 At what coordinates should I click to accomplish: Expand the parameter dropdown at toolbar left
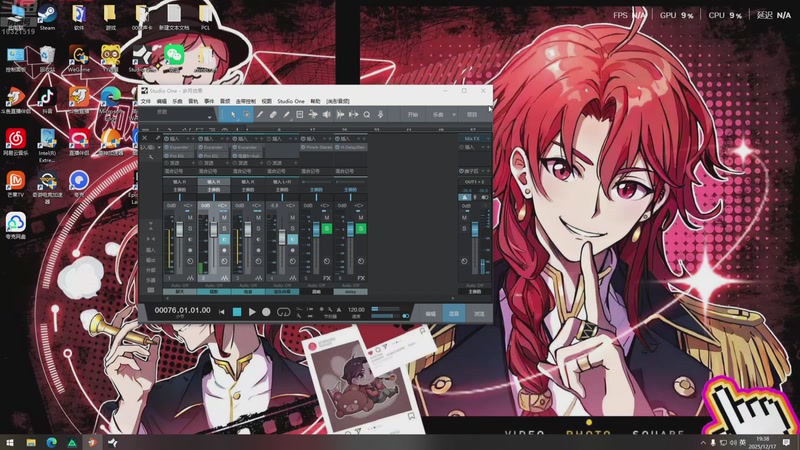210,117
